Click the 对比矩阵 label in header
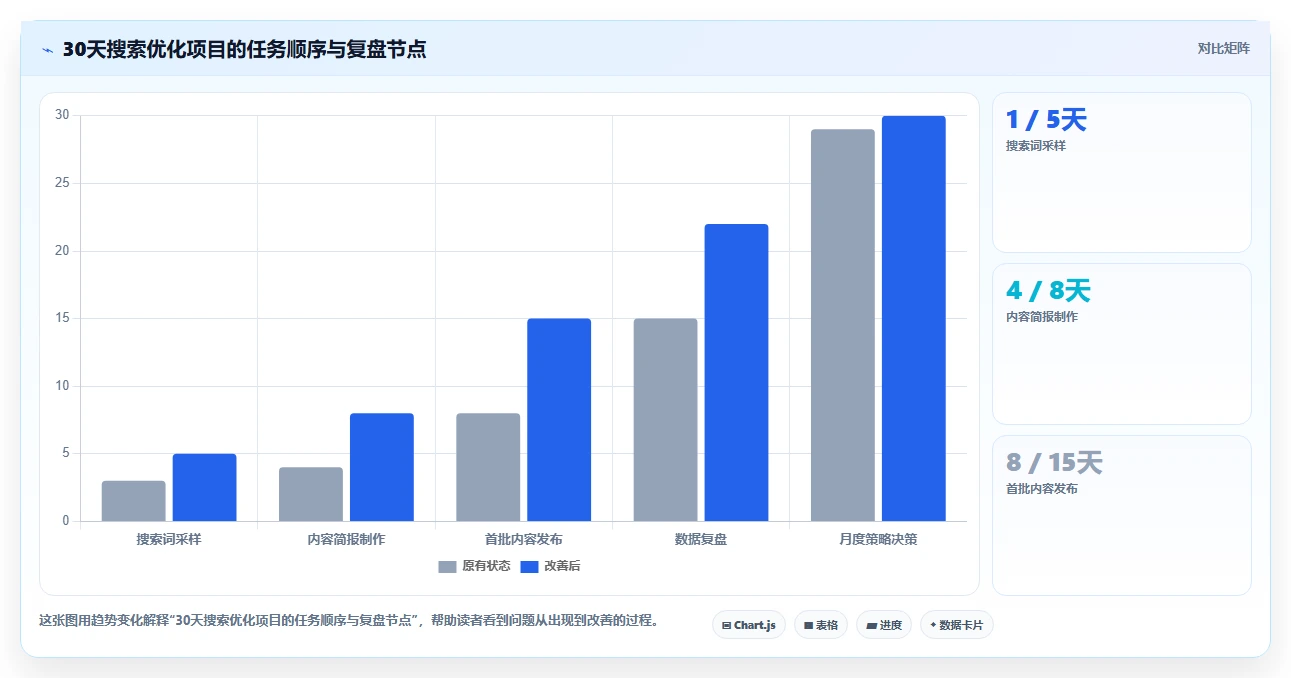The image size is (1291, 678). 1223,48
